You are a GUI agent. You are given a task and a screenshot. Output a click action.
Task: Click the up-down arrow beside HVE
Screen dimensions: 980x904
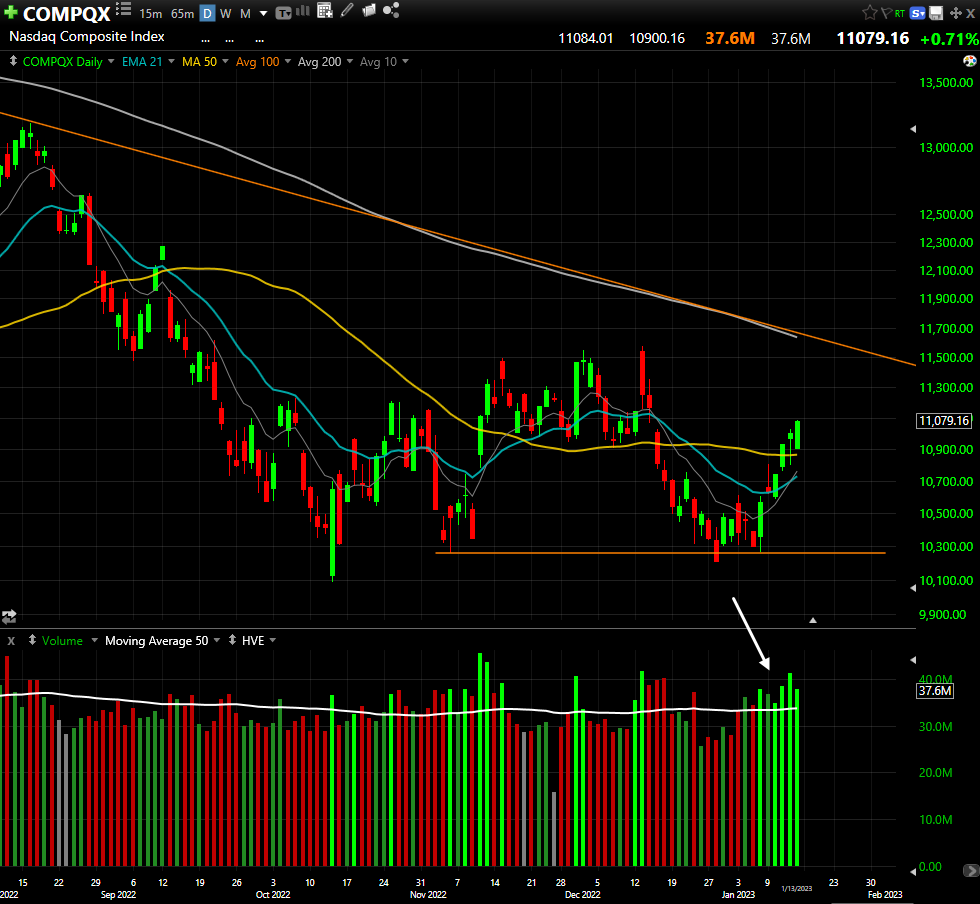click(x=232, y=640)
